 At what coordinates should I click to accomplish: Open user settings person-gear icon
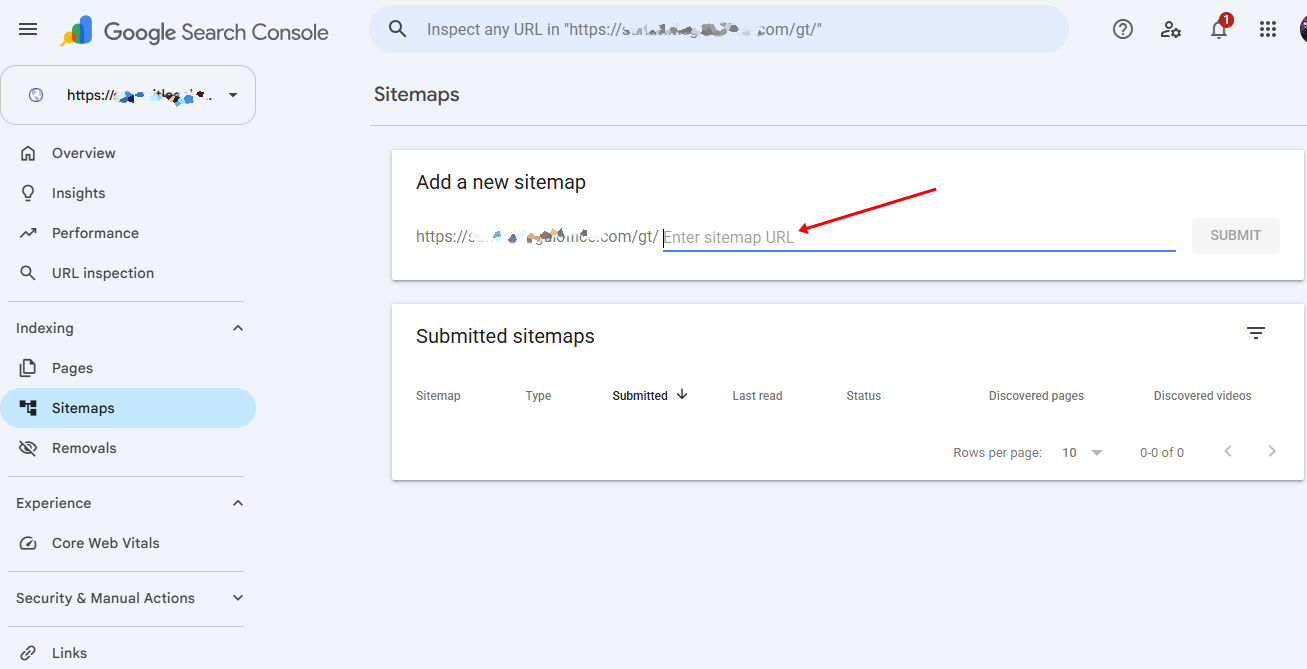(1171, 29)
